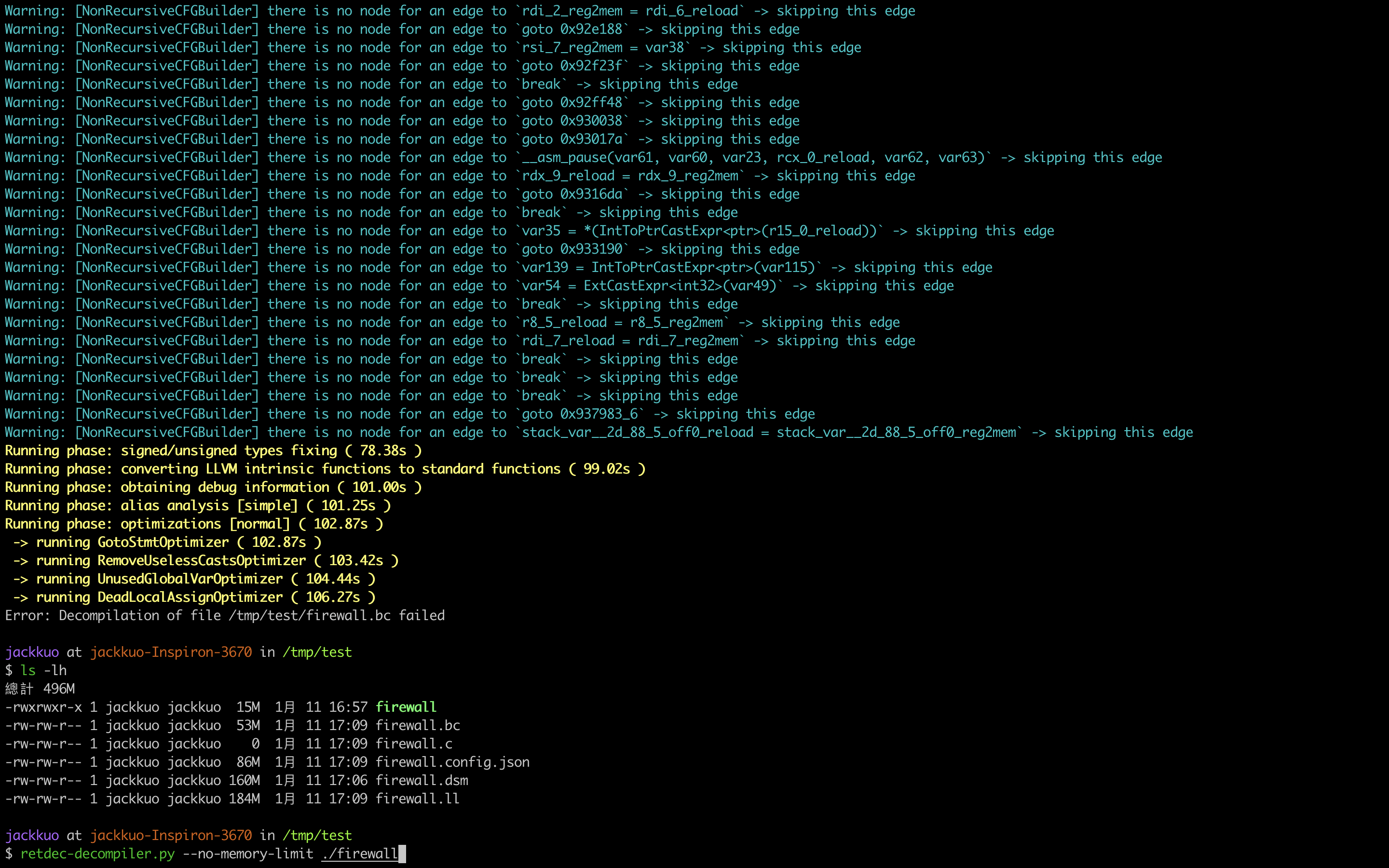Click the firewall.c file name in listing

[x=414, y=744]
